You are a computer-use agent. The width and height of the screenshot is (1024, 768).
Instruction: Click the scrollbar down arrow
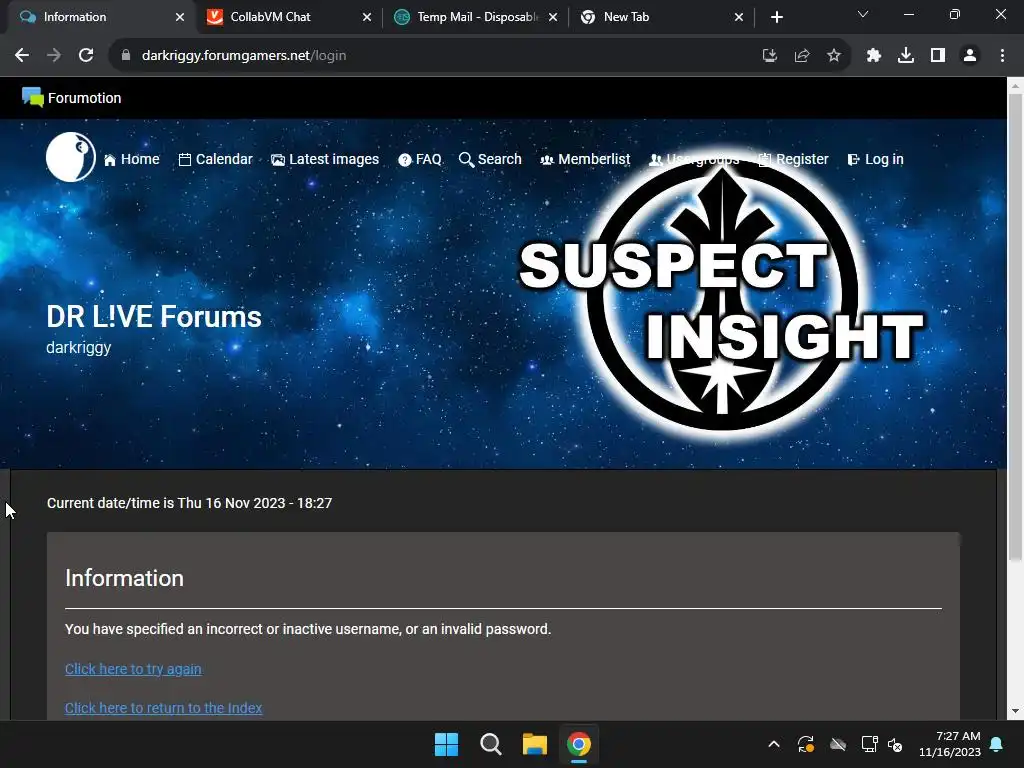click(x=1016, y=711)
